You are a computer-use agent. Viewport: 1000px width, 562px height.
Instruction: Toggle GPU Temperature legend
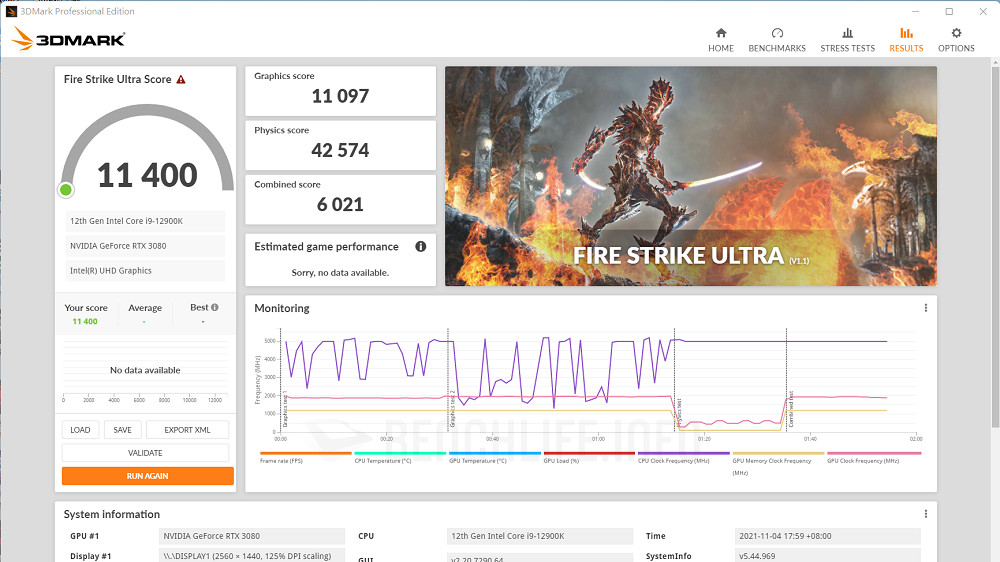[x=494, y=457]
